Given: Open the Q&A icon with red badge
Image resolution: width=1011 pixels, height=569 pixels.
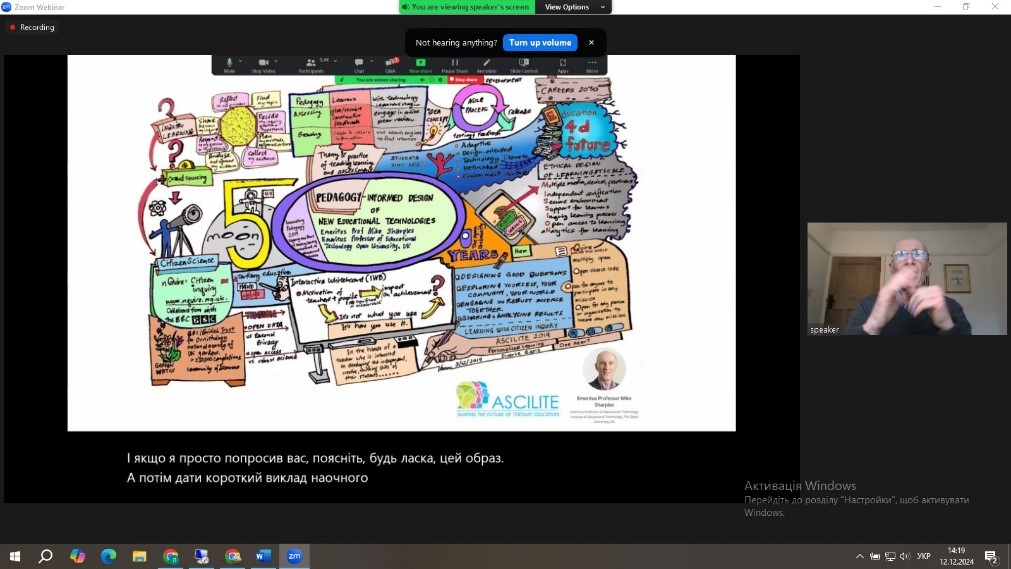Looking at the screenshot, I should (x=391, y=62).
